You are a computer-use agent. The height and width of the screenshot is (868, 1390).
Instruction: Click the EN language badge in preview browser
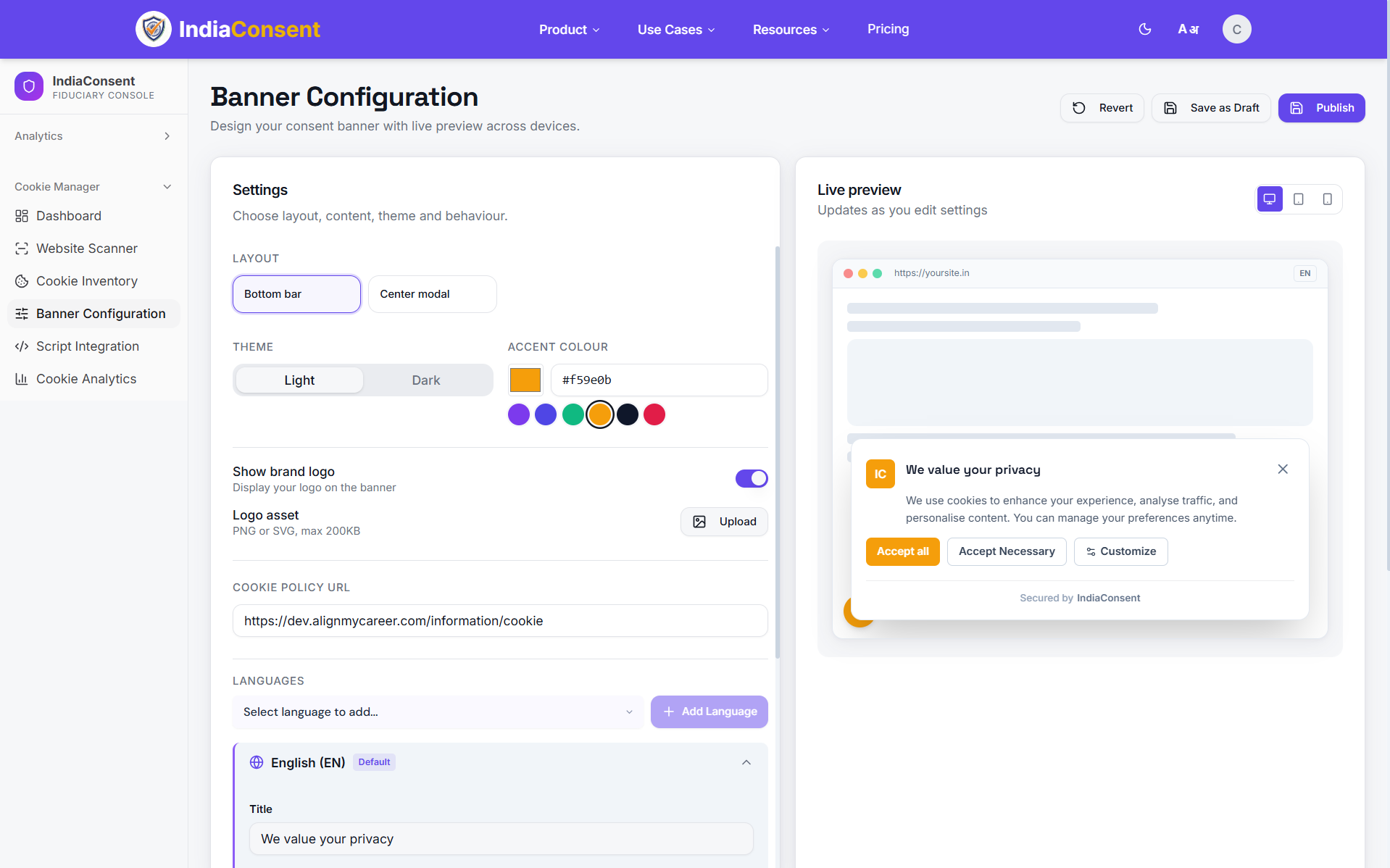click(x=1305, y=273)
